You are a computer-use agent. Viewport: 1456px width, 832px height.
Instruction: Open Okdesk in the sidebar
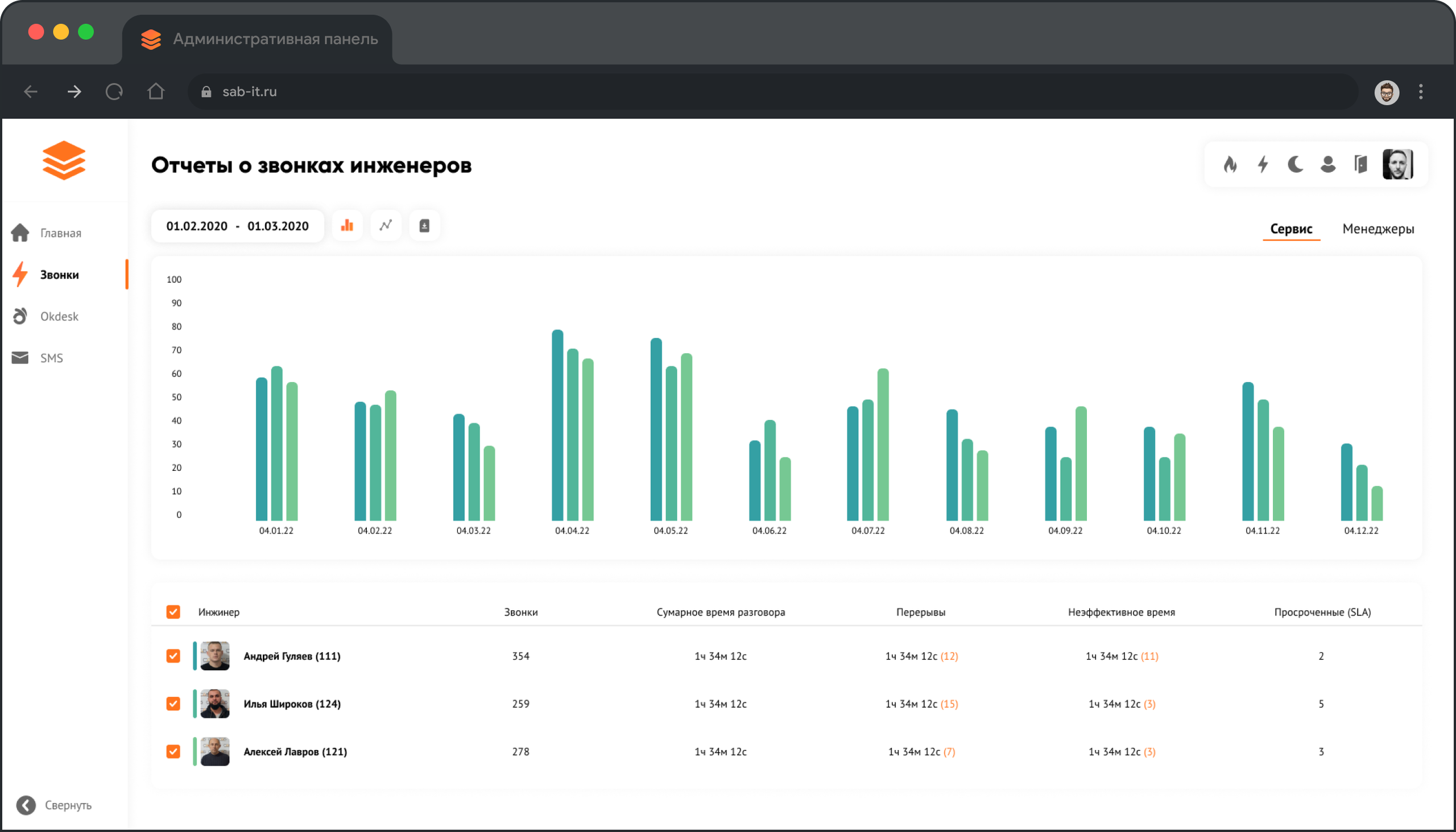[59, 317]
